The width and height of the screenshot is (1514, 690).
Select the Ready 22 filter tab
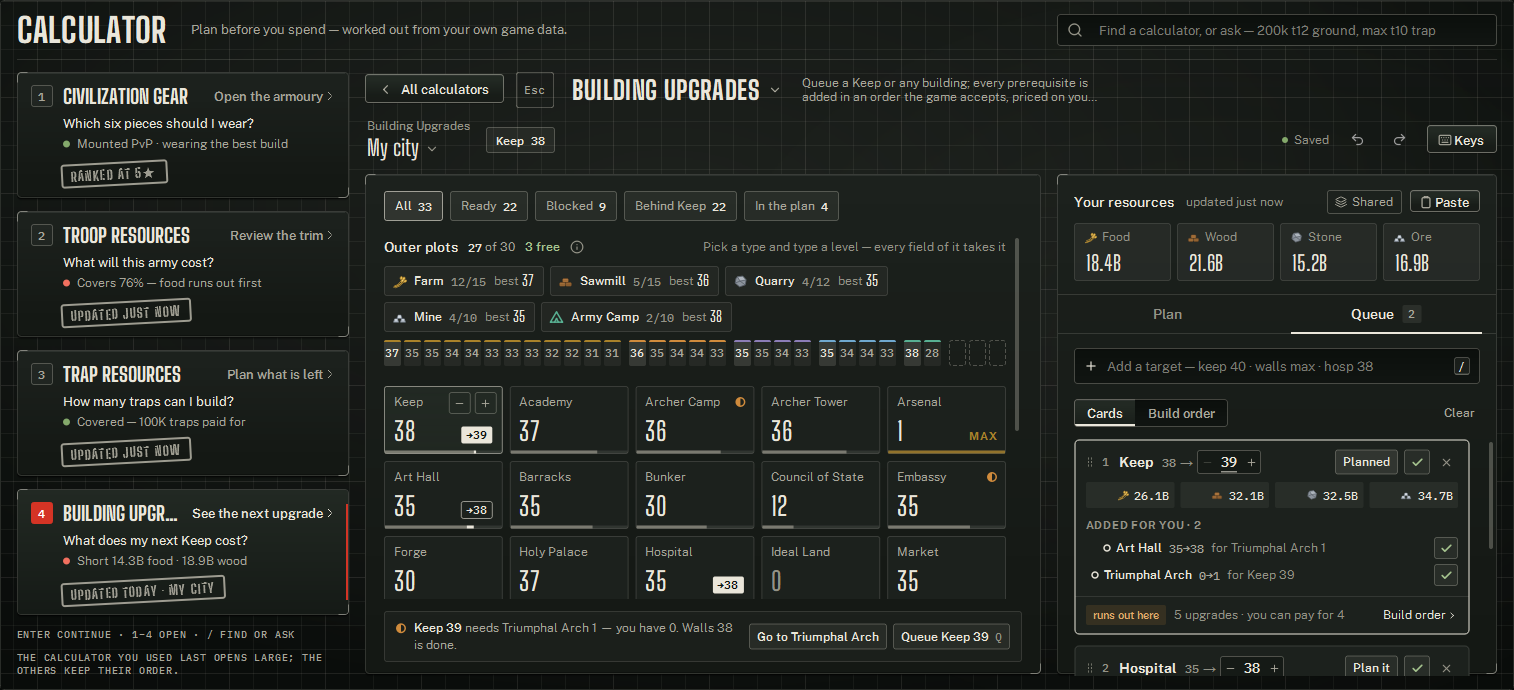tap(488, 206)
